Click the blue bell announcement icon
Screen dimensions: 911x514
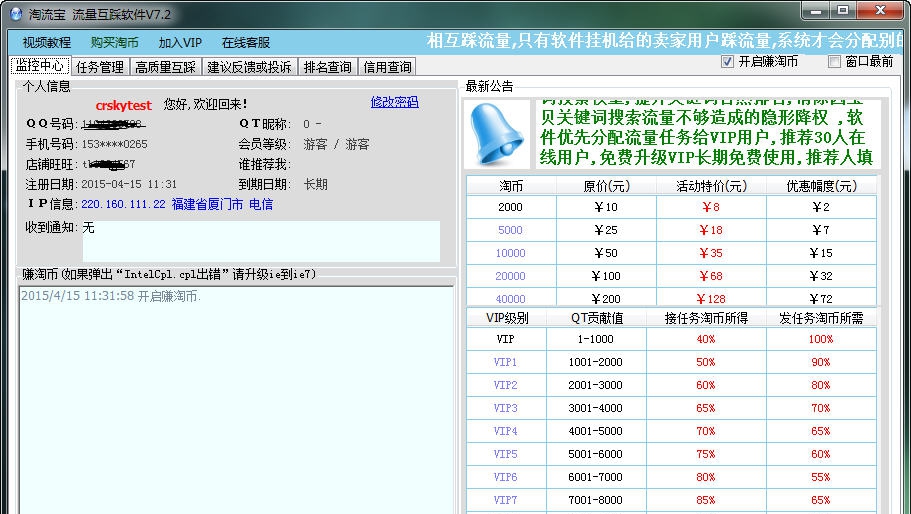tap(497, 134)
